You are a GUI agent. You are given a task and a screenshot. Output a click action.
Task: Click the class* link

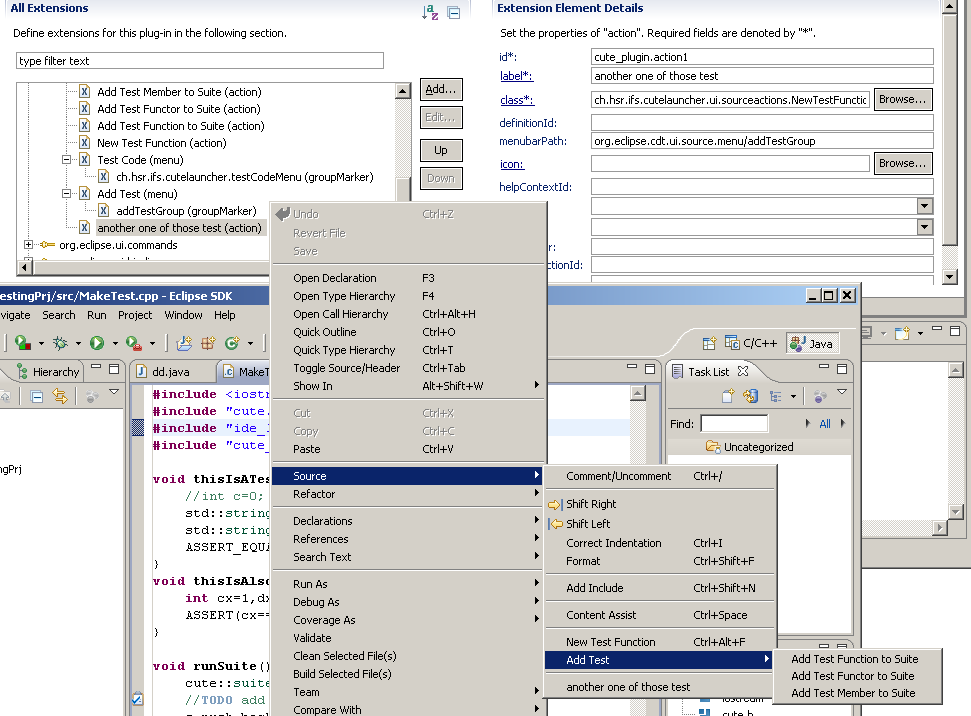(x=516, y=100)
